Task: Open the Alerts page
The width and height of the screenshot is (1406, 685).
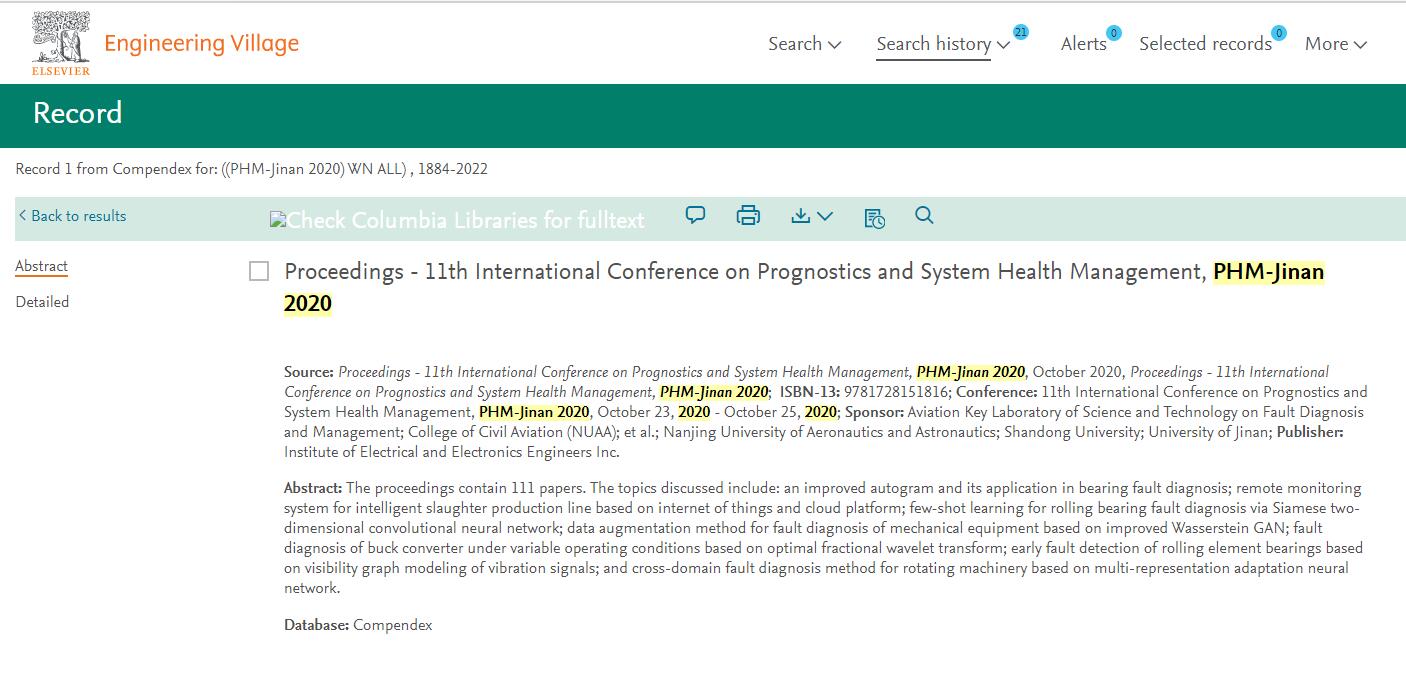Action: [x=1083, y=44]
